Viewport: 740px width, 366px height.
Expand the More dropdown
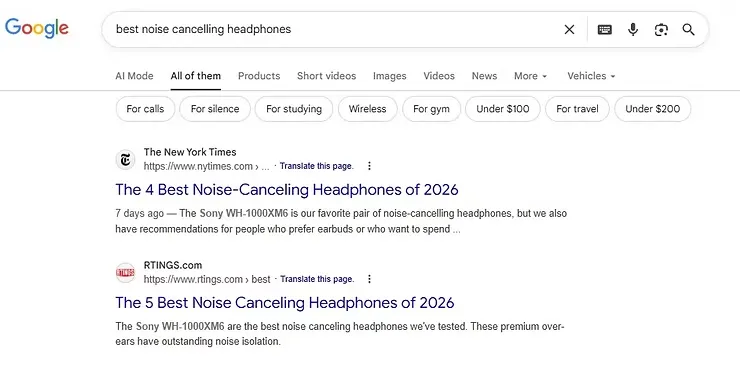530,76
